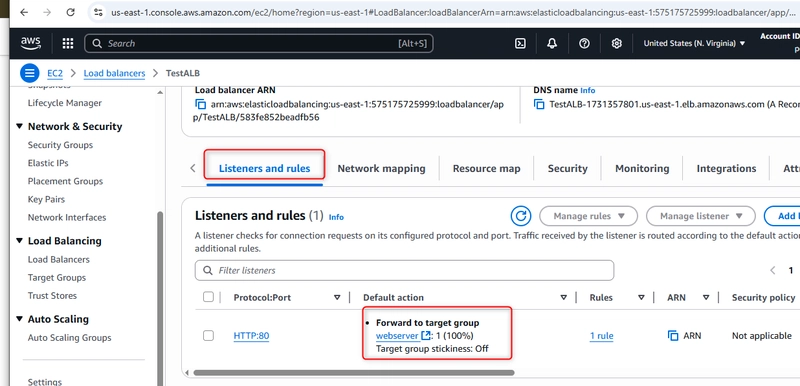
Task: Open Target Groups in sidebar
Action: (x=57, y=277)
